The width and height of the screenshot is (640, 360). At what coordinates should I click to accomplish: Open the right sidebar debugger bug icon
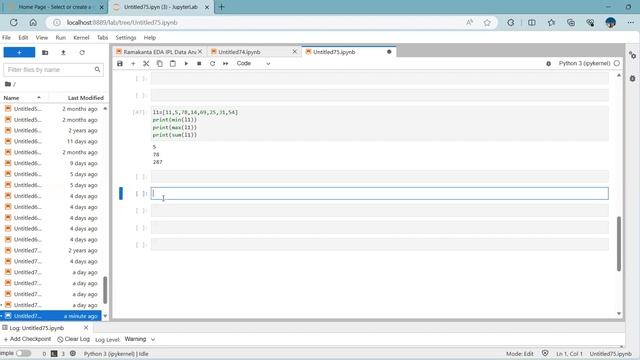[632, 78]
